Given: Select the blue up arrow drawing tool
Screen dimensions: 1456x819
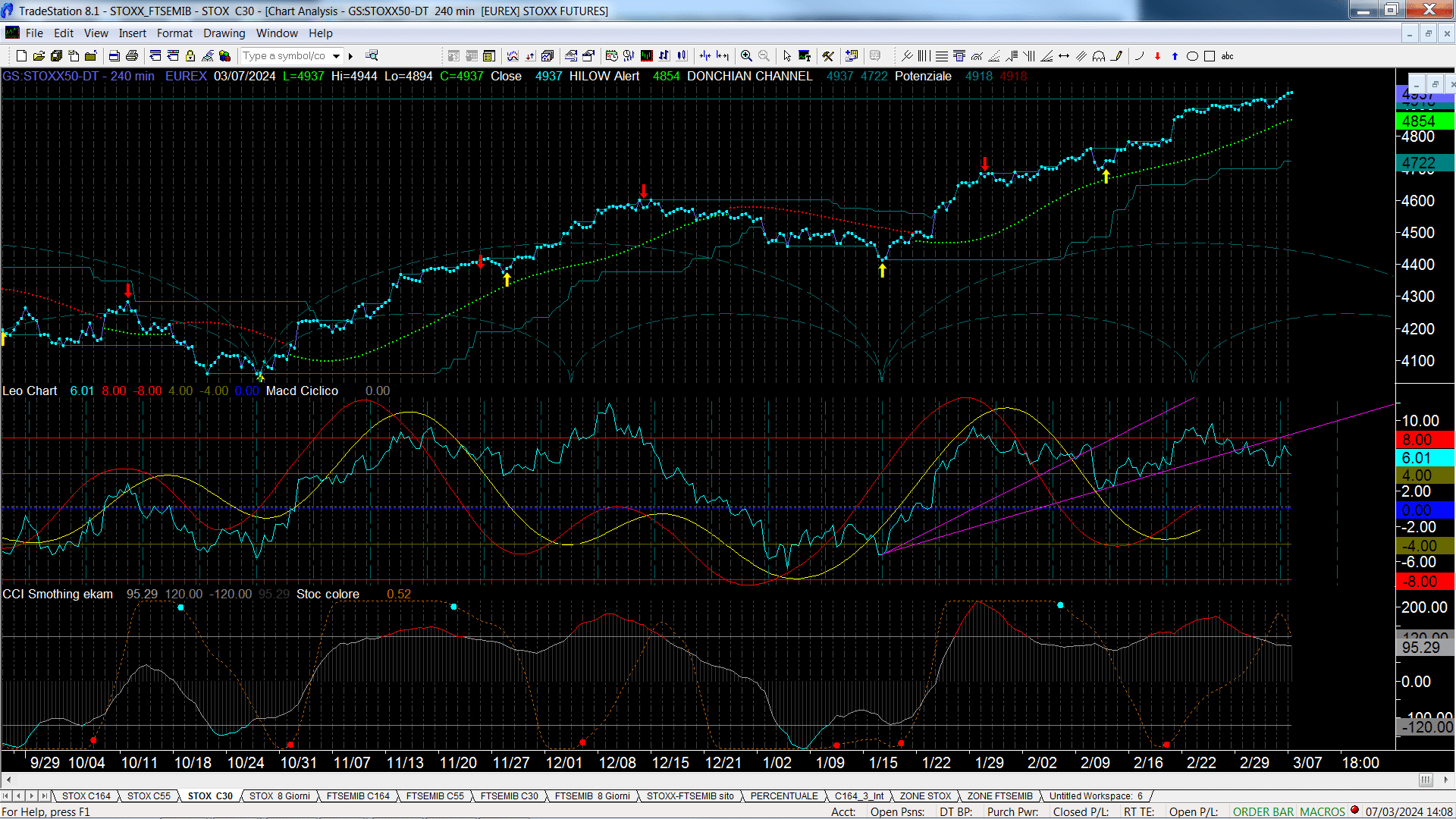Looking at the screenshot, I should coord(1175,56).
